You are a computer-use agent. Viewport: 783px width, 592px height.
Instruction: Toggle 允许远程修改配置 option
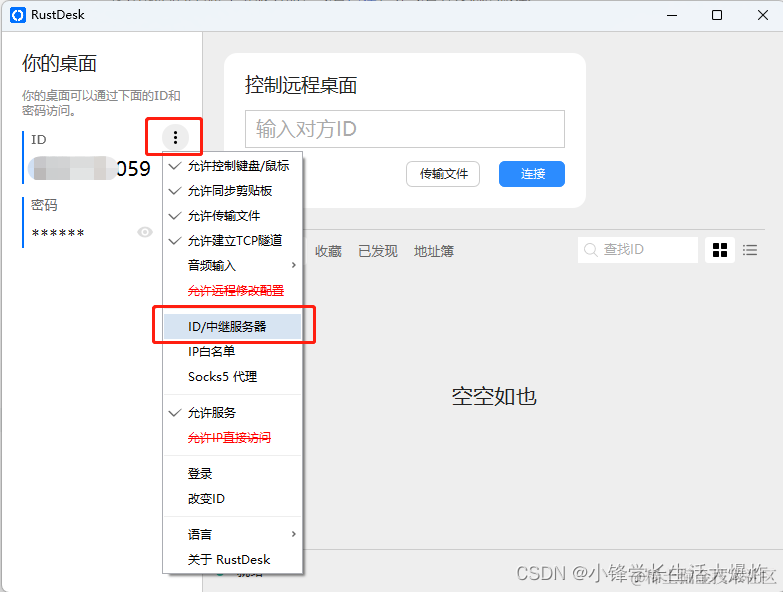pyautogui.click(x=233, y=291)
